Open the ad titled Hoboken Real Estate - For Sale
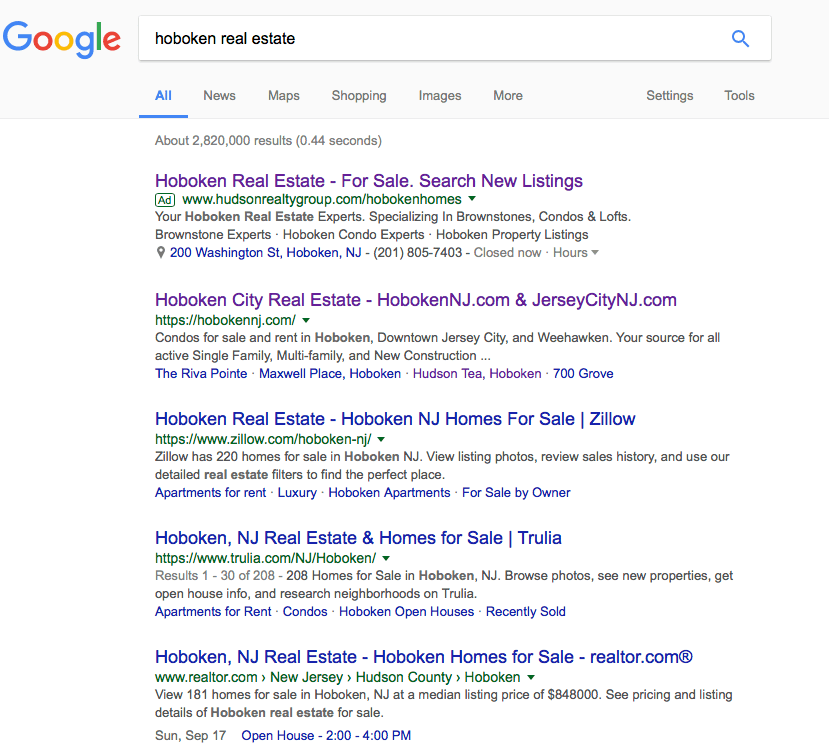Screen dimensions: 829x751 click(369, 181)
